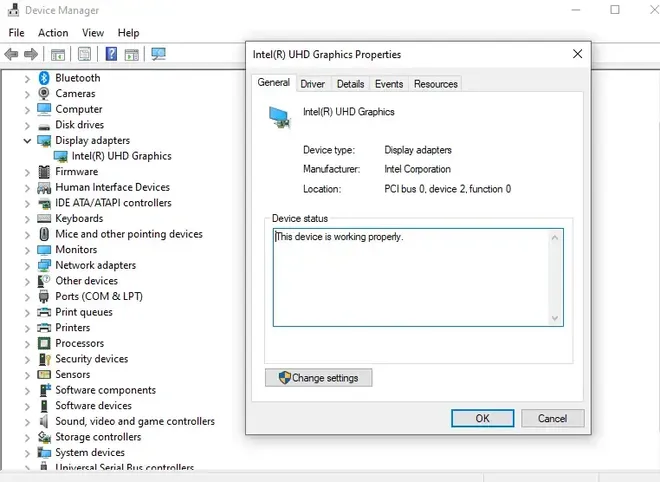
Task: Open the Action menu
Action: click(53, 33)
